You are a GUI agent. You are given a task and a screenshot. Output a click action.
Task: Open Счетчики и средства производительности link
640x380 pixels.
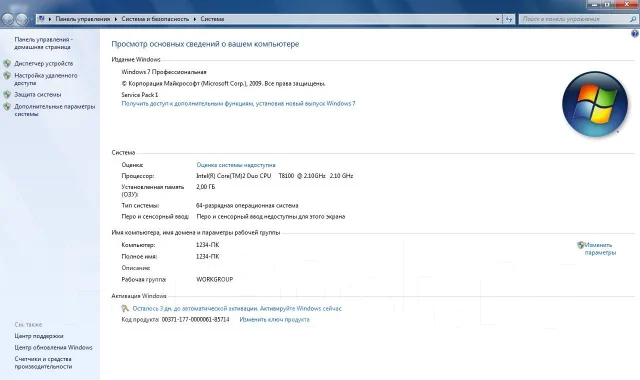pos(43,363)
